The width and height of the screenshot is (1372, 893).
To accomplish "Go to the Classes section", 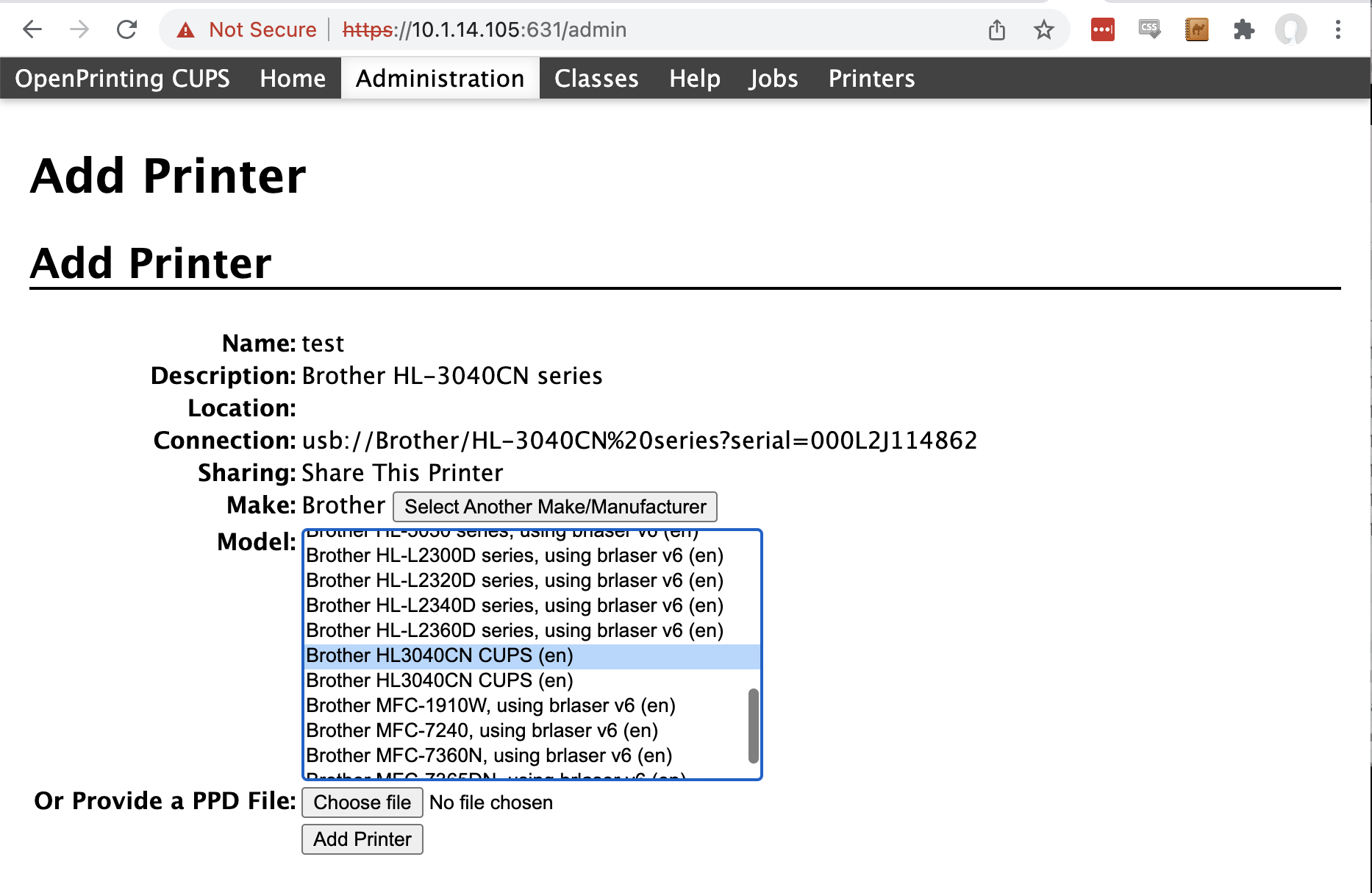I will click(596, 78).
